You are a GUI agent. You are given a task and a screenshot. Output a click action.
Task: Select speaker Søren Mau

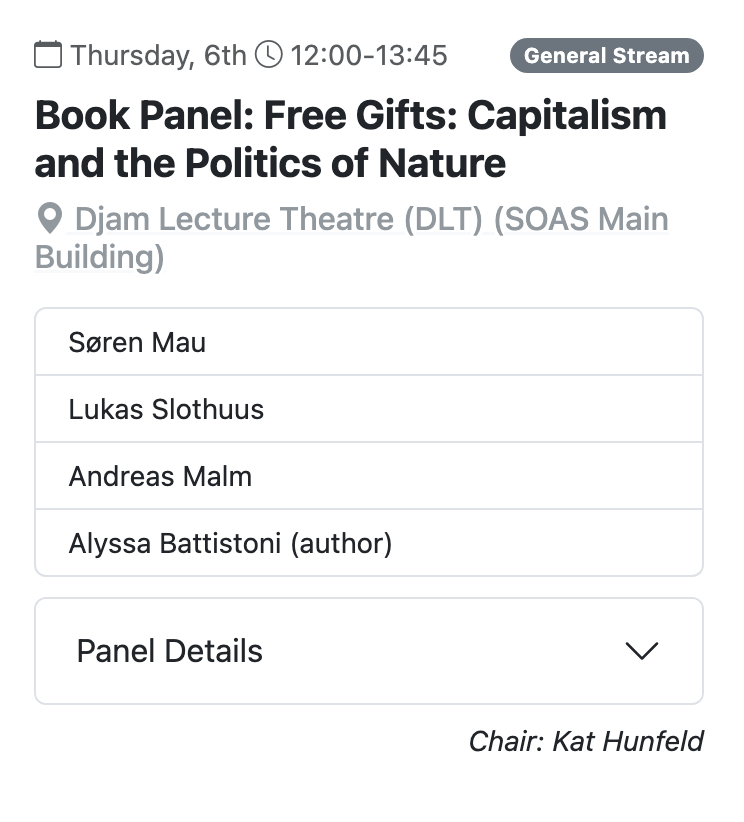(137, 342)
